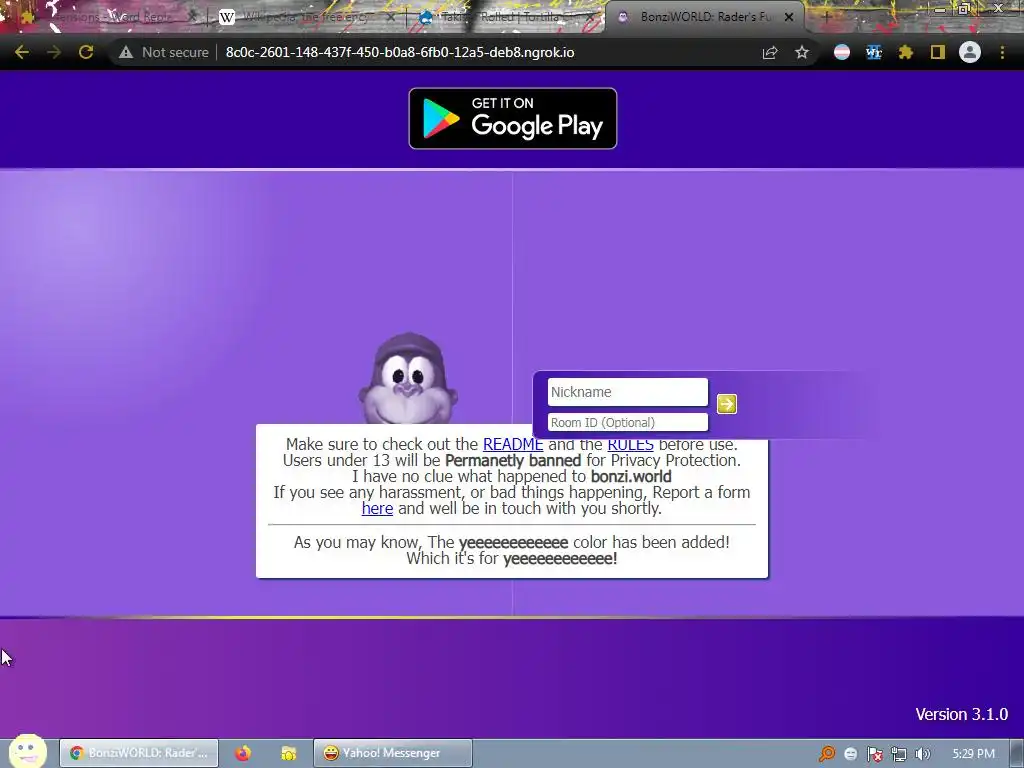This screenshot has width=1024, height=768.
Task: Click the 'here' report form link
Action: 377,509
